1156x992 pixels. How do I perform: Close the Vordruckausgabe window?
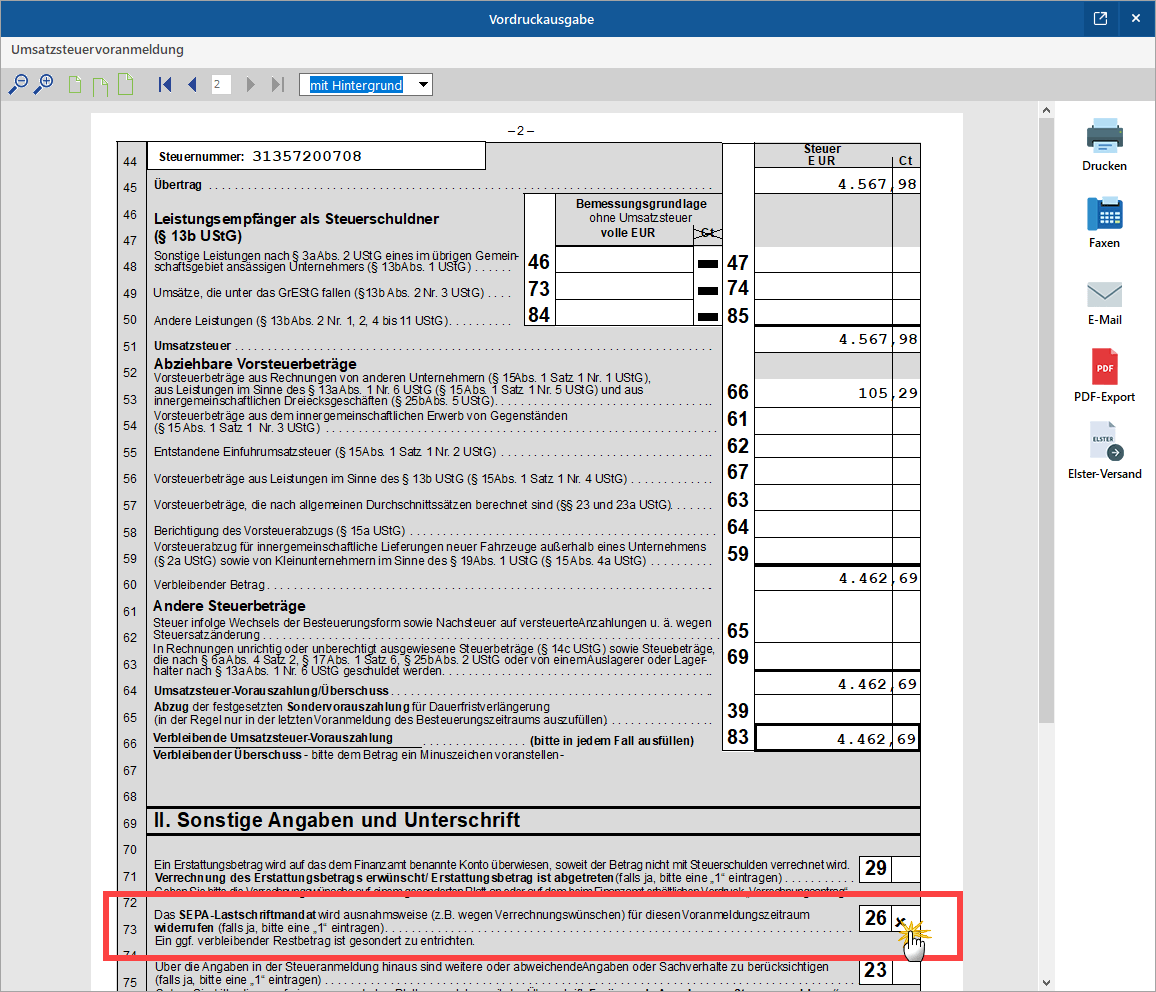pos(1135,19)
